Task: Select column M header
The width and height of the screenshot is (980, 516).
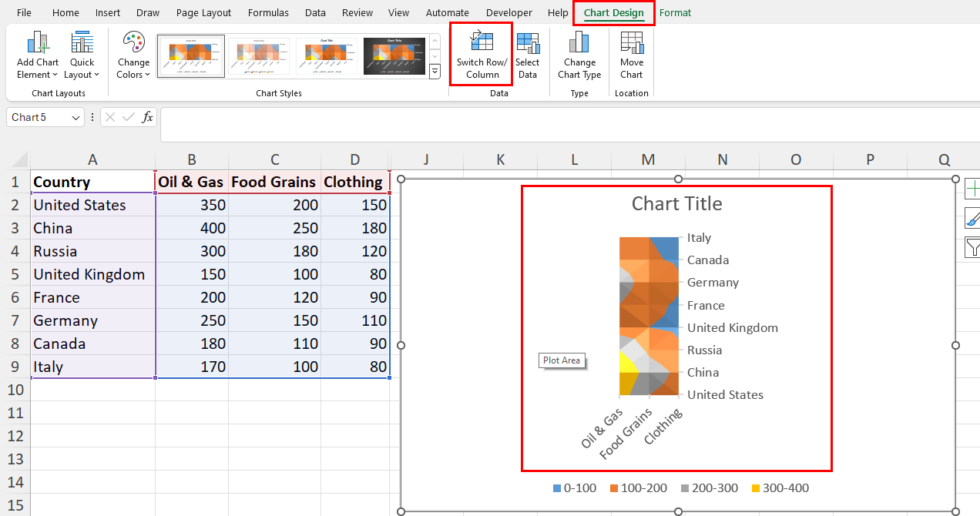Action: tap(648, 160)
